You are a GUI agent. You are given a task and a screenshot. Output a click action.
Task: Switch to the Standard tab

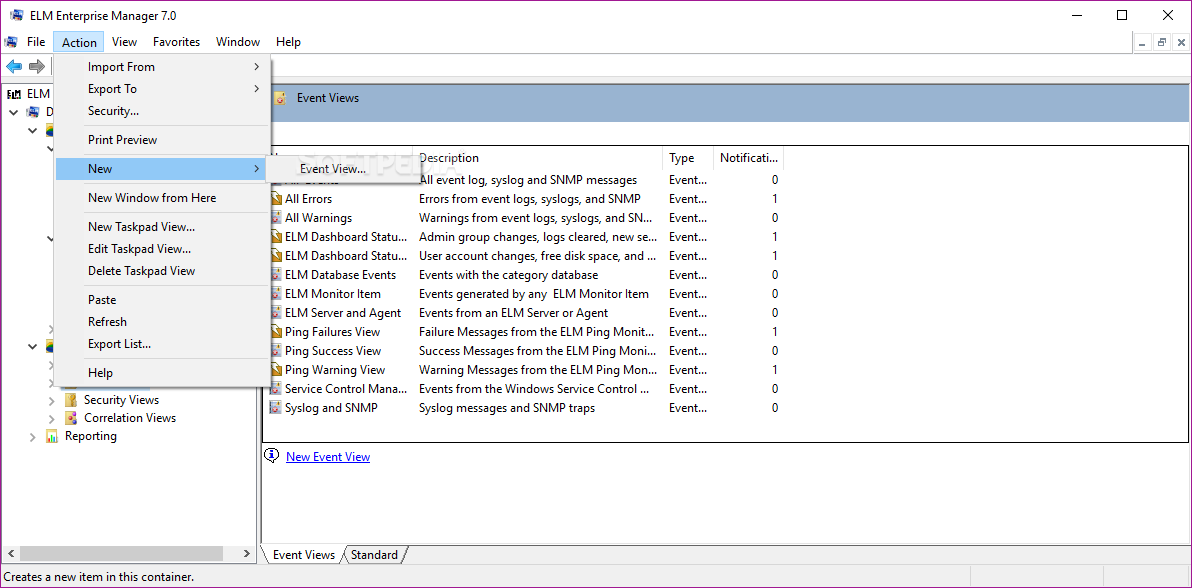374,555
